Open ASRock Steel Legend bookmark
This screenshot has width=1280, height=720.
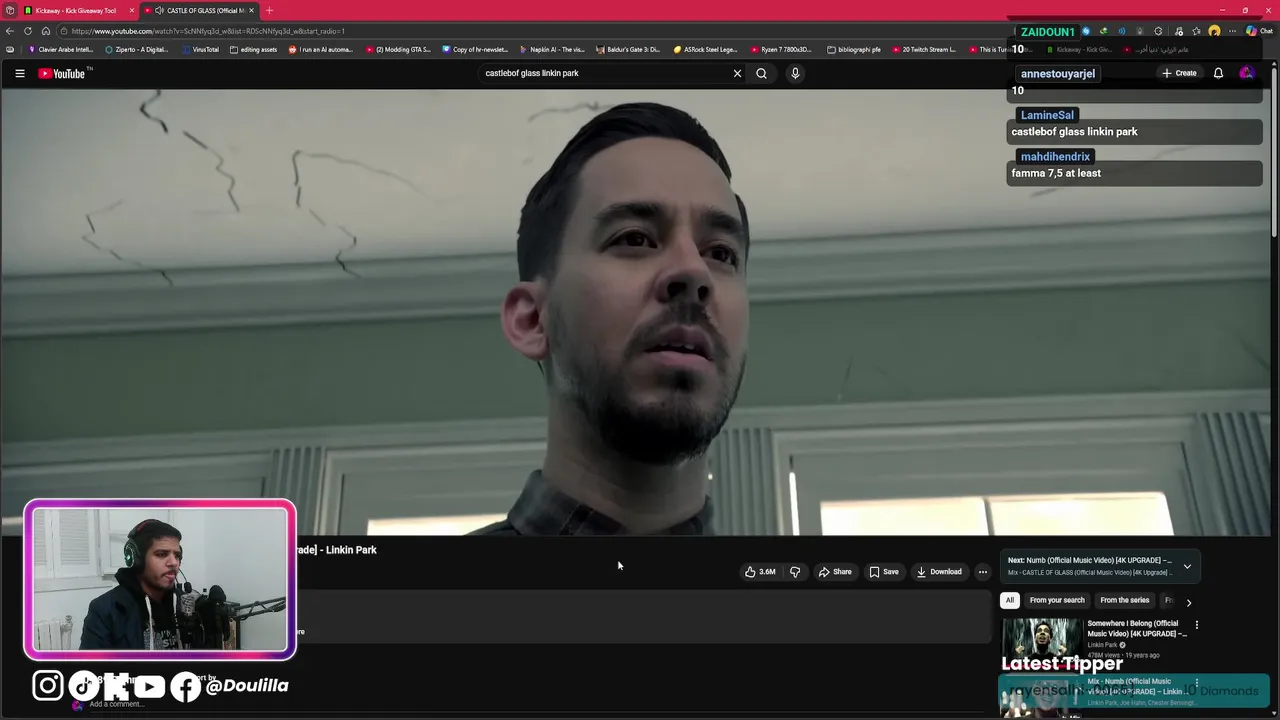click(x=705, y=49)
